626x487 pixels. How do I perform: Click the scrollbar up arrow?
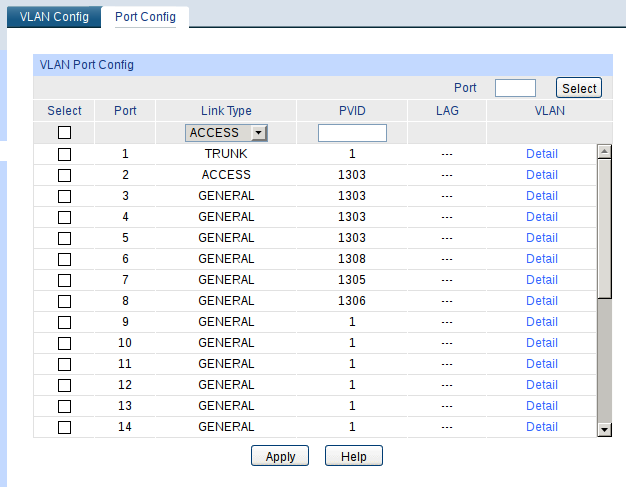pos(604,152)
